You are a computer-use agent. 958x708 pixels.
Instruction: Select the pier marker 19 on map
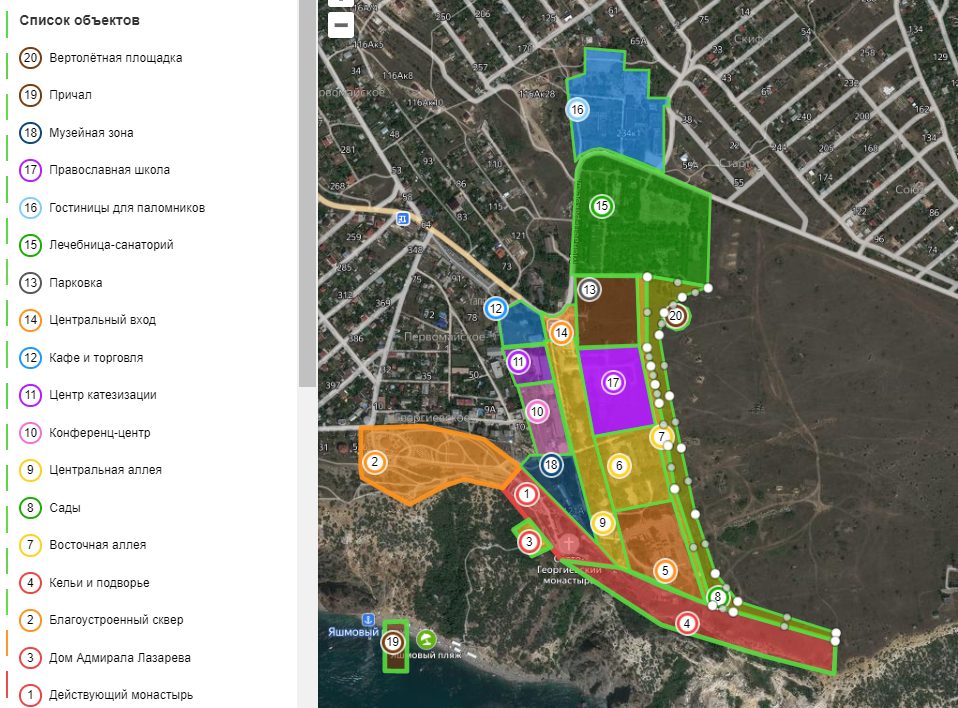(393, 642)
